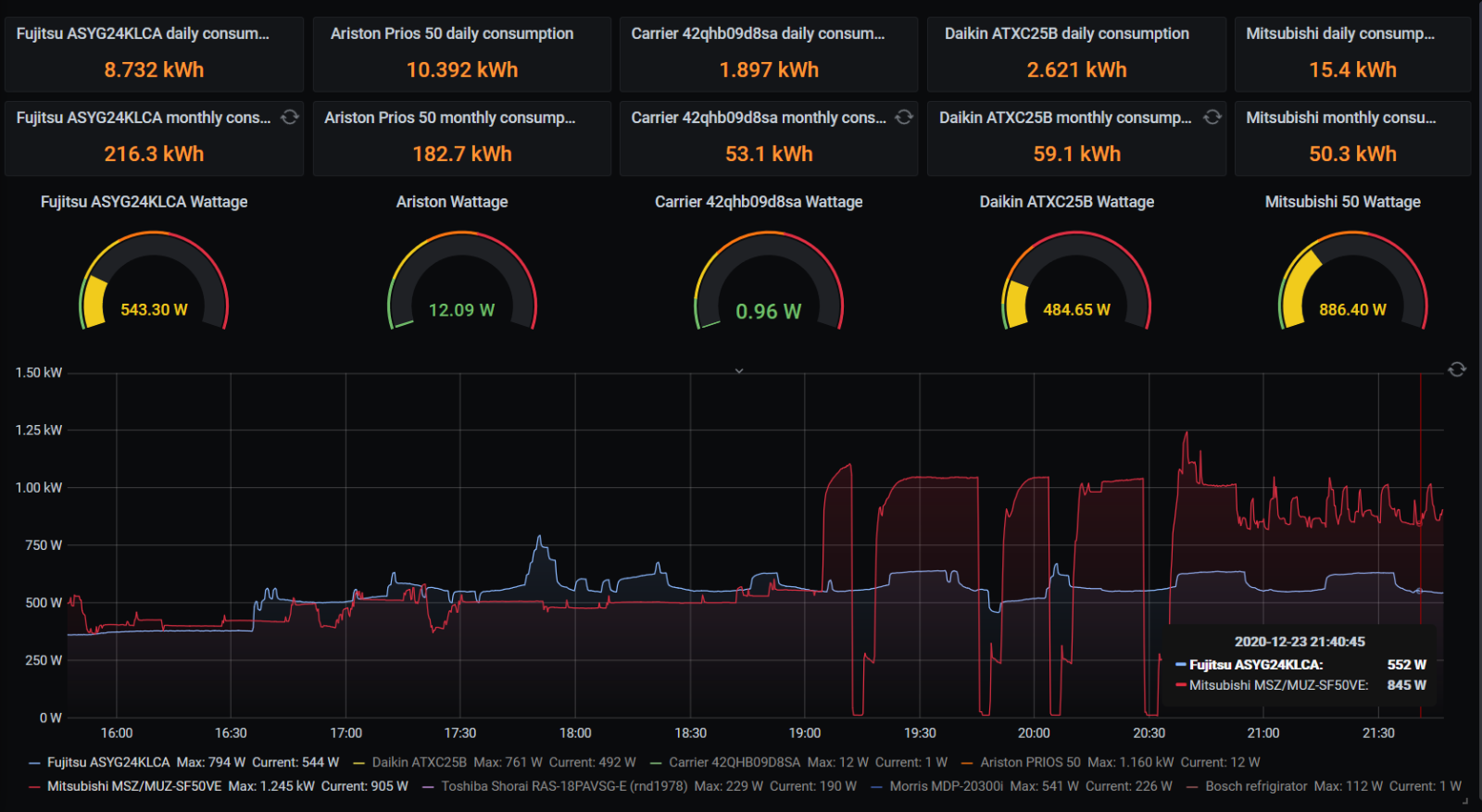The width and height of the screenshot is (1482, 812).
Task: Click the 12.09 W Ariston gauge
Action: [x=461, y=282]
